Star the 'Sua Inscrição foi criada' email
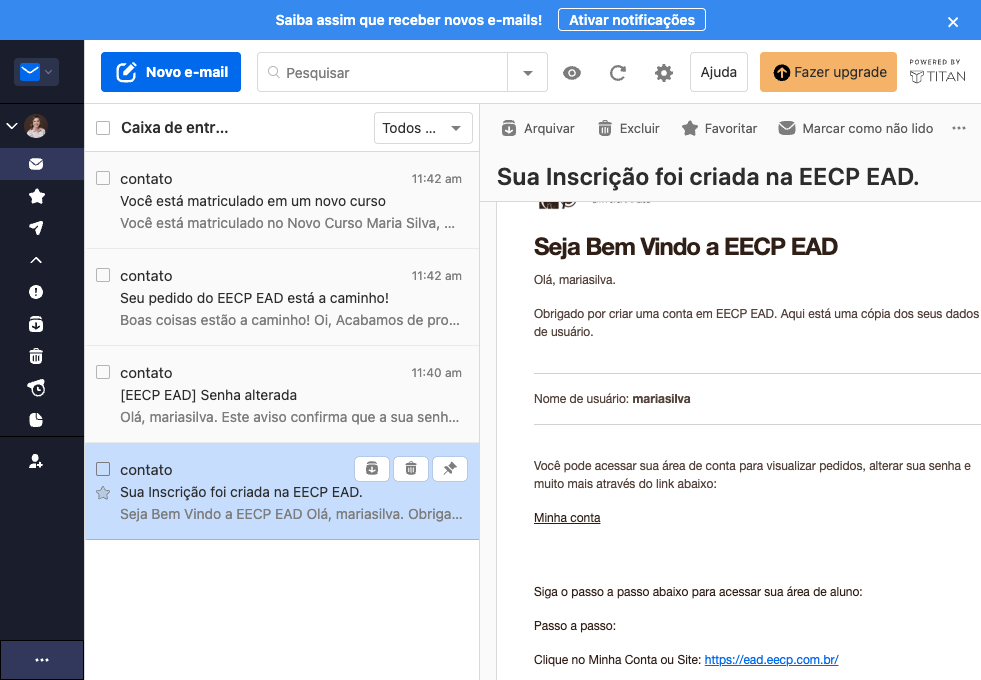 (x=103, y=493)
